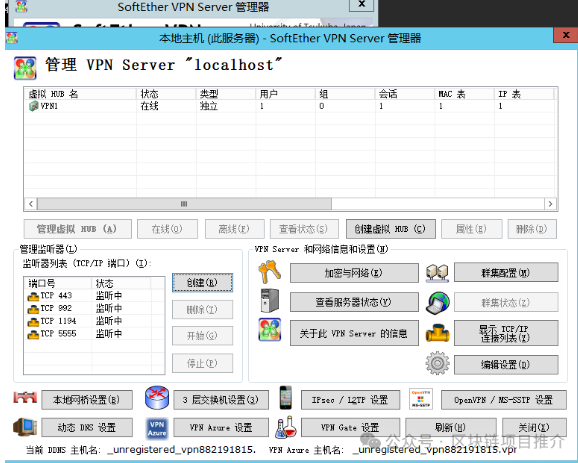Click the smartphone icon beside IPsec / L2TP 设置
This screenshot has height=463, width=578.
pyautogui.click(x=286, y=398)
